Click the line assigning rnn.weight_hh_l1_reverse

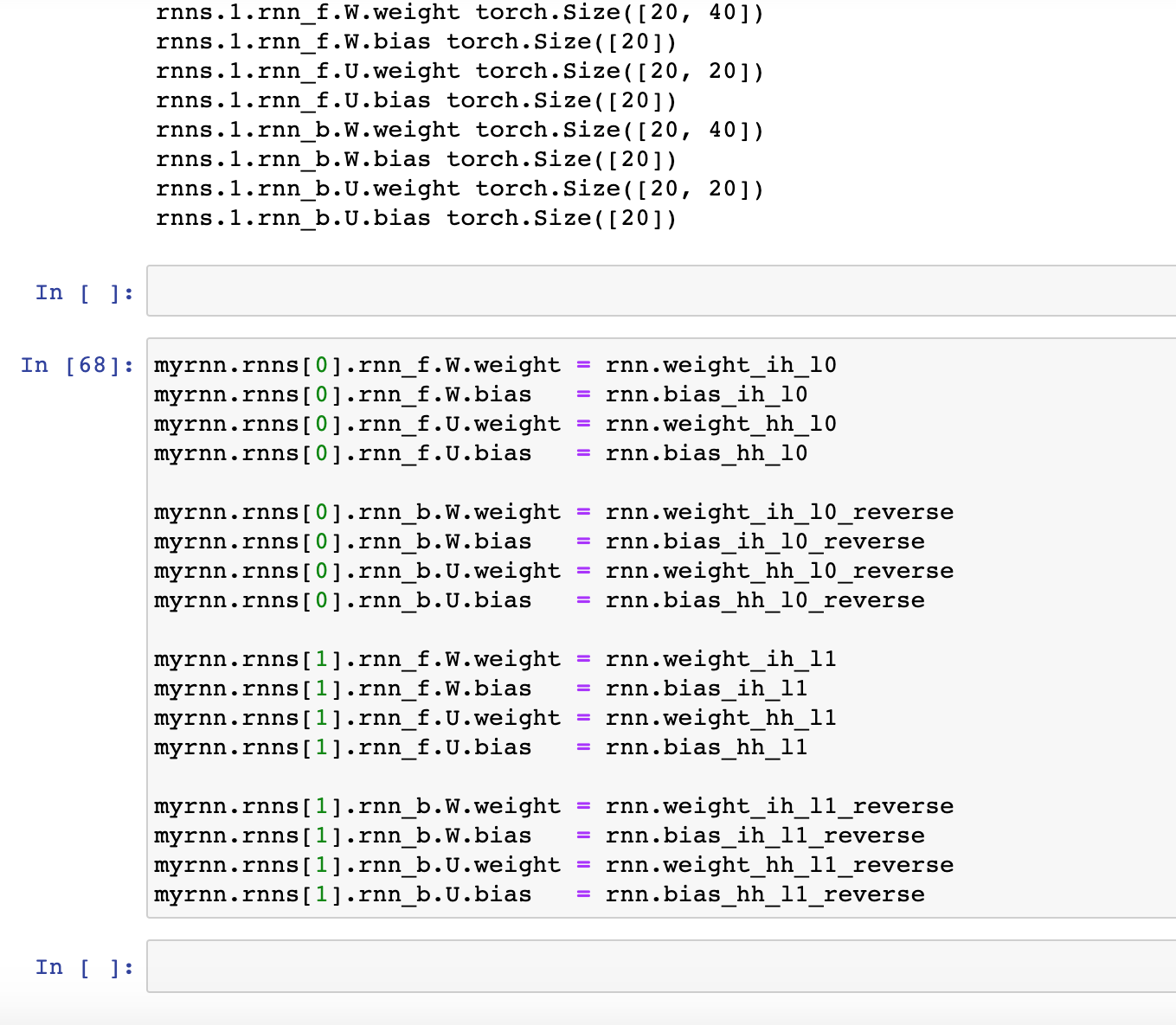click(x=554, y=865)
